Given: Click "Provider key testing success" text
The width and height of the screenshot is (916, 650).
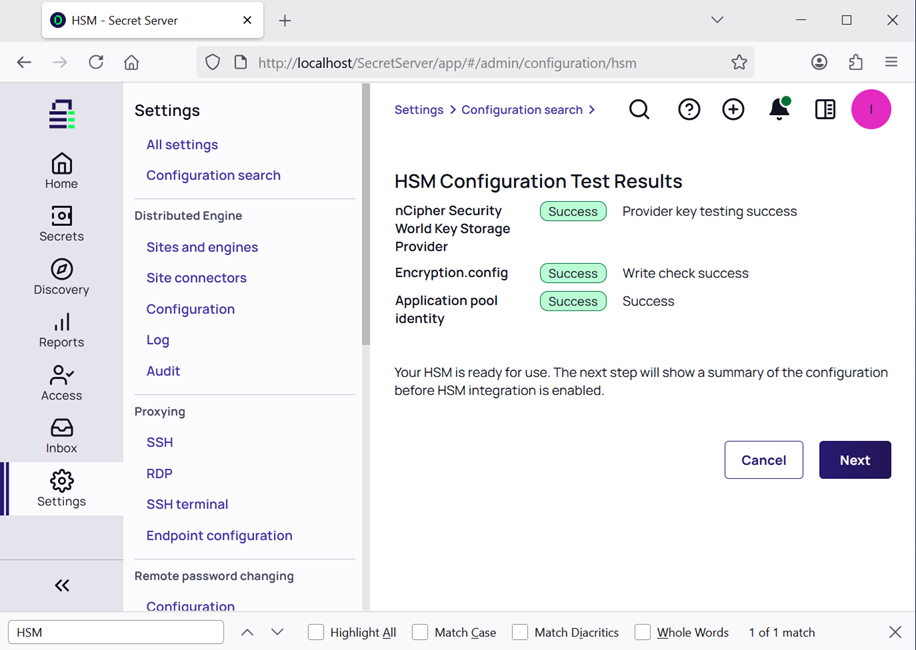Looking at the screenshot, I should 709,211.
